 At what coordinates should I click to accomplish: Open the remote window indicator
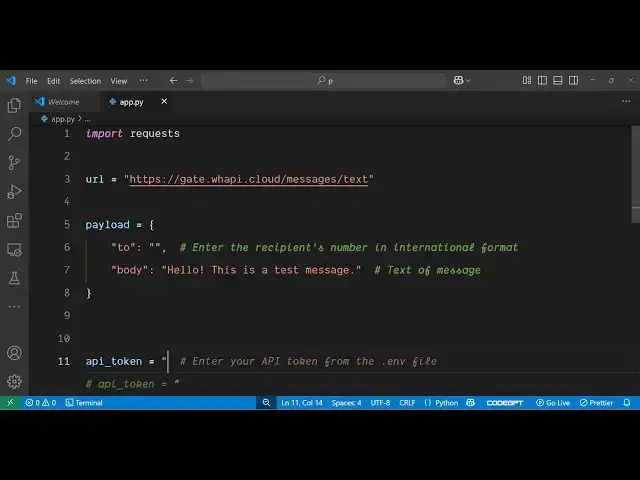pyautogui.click(x=10, y=403)
